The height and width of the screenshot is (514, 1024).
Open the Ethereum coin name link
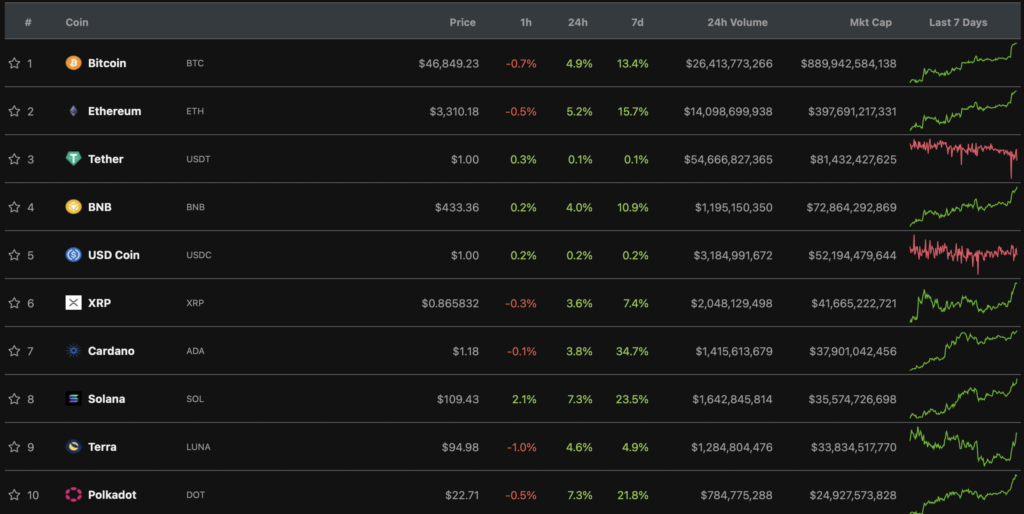[x=114, y=111]
